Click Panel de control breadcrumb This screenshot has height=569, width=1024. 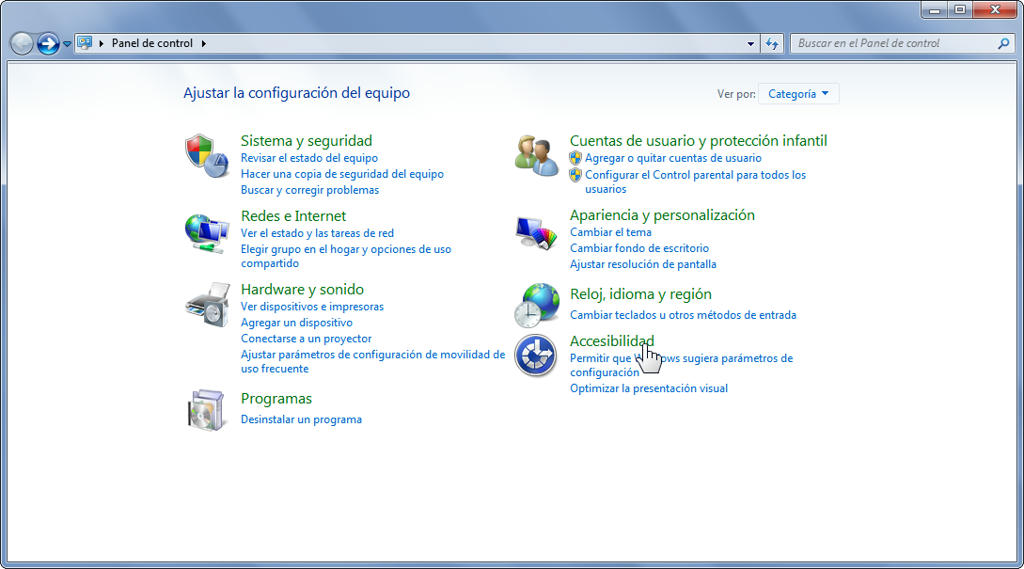pyautogui.click(x=152, y=43)
